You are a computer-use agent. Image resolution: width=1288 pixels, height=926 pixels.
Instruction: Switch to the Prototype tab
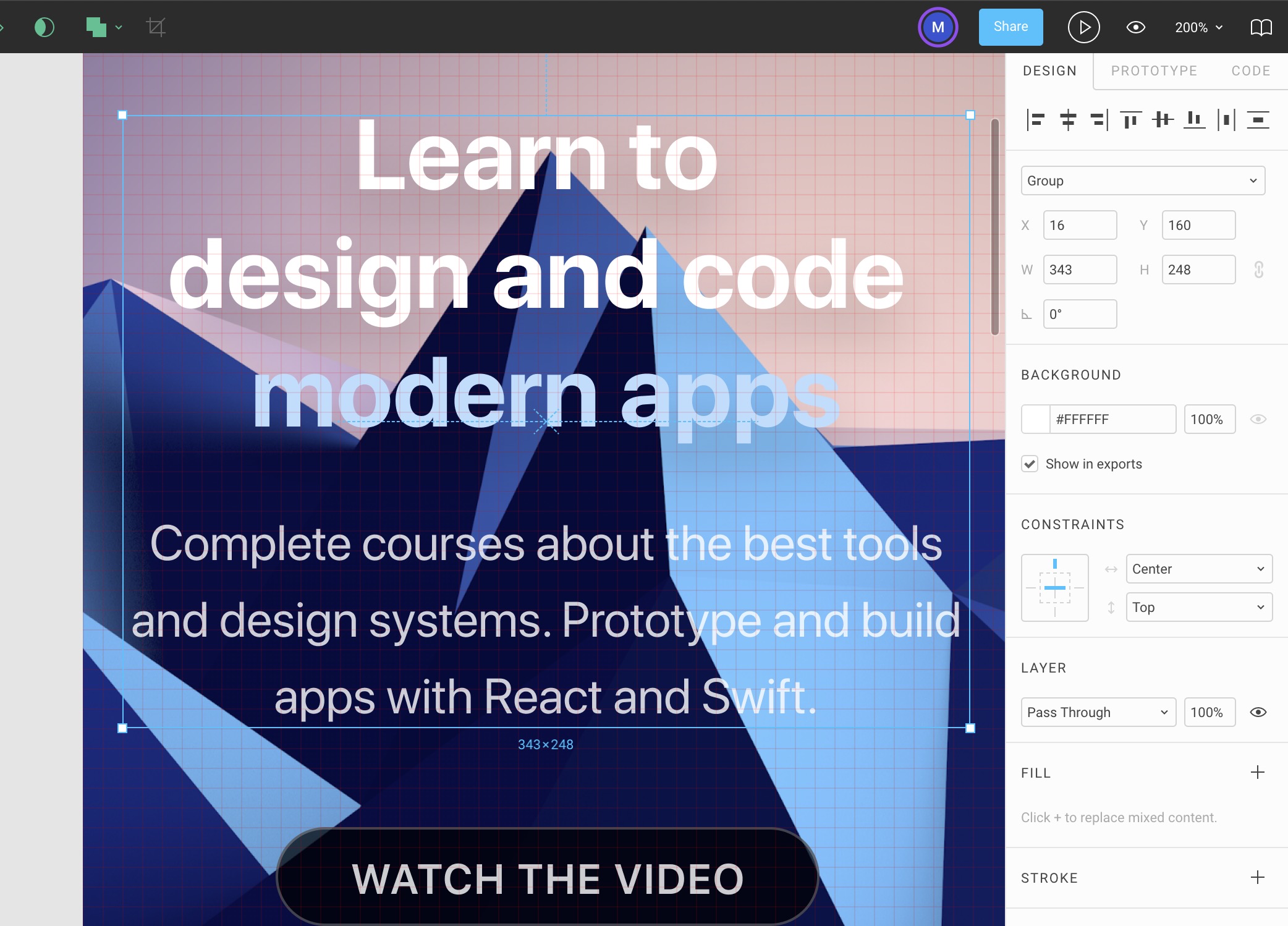click(1154, 70)
